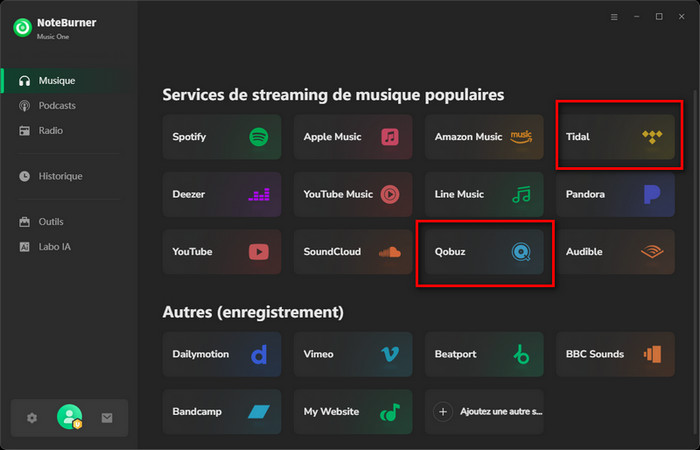700x450 pixels.
Task: Click the My Website music note icon
Action: tap(390, 412)
